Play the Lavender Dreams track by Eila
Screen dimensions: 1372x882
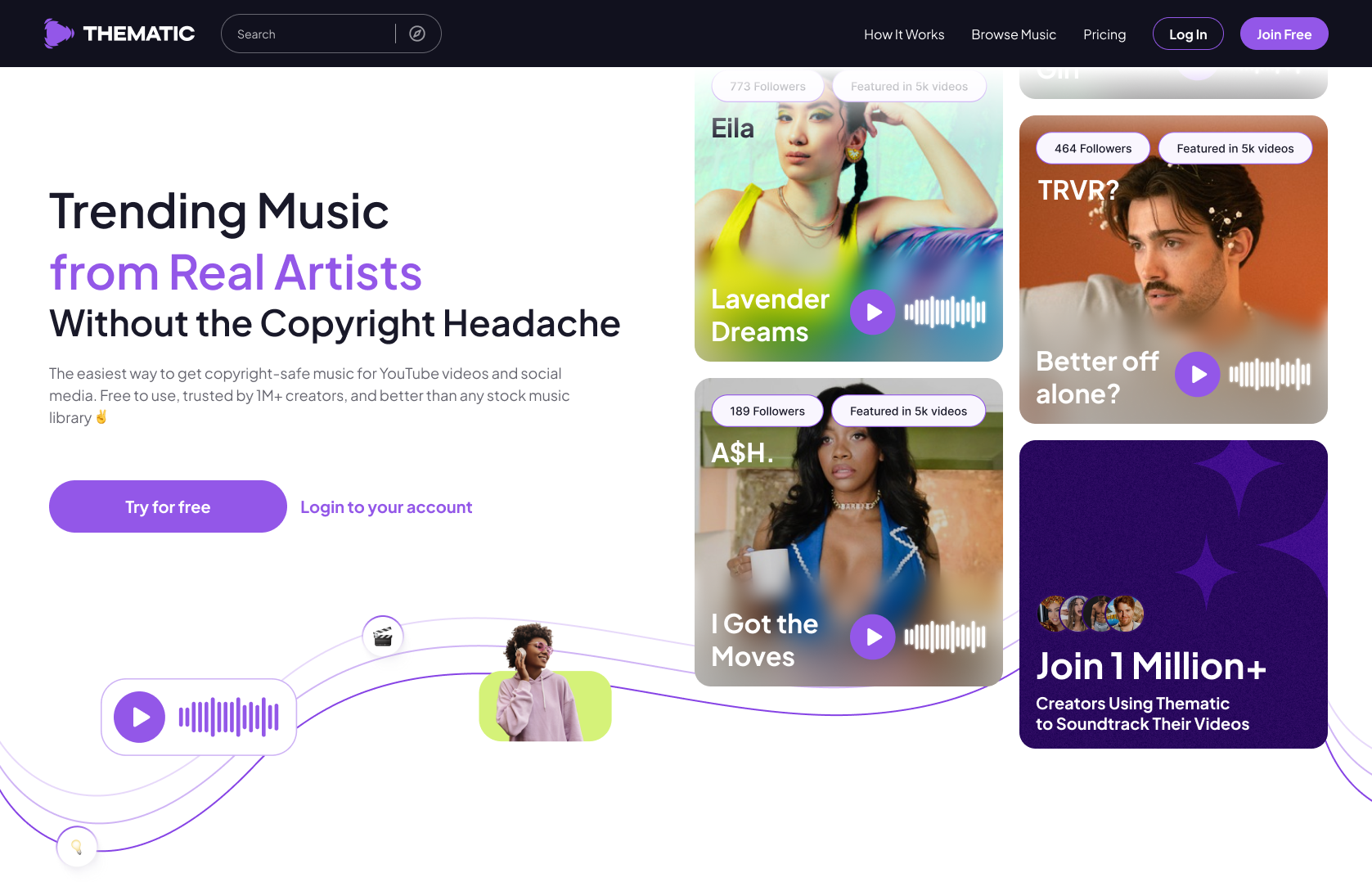click(x=872, y=312)
